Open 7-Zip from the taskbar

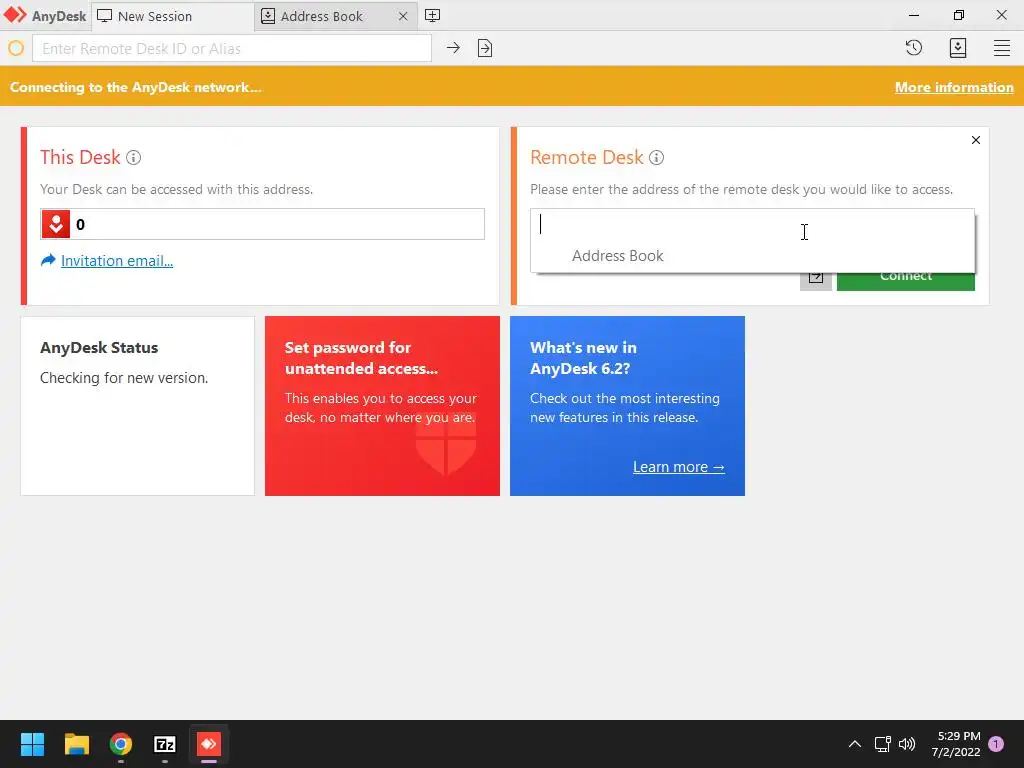[x=165, y=744]
